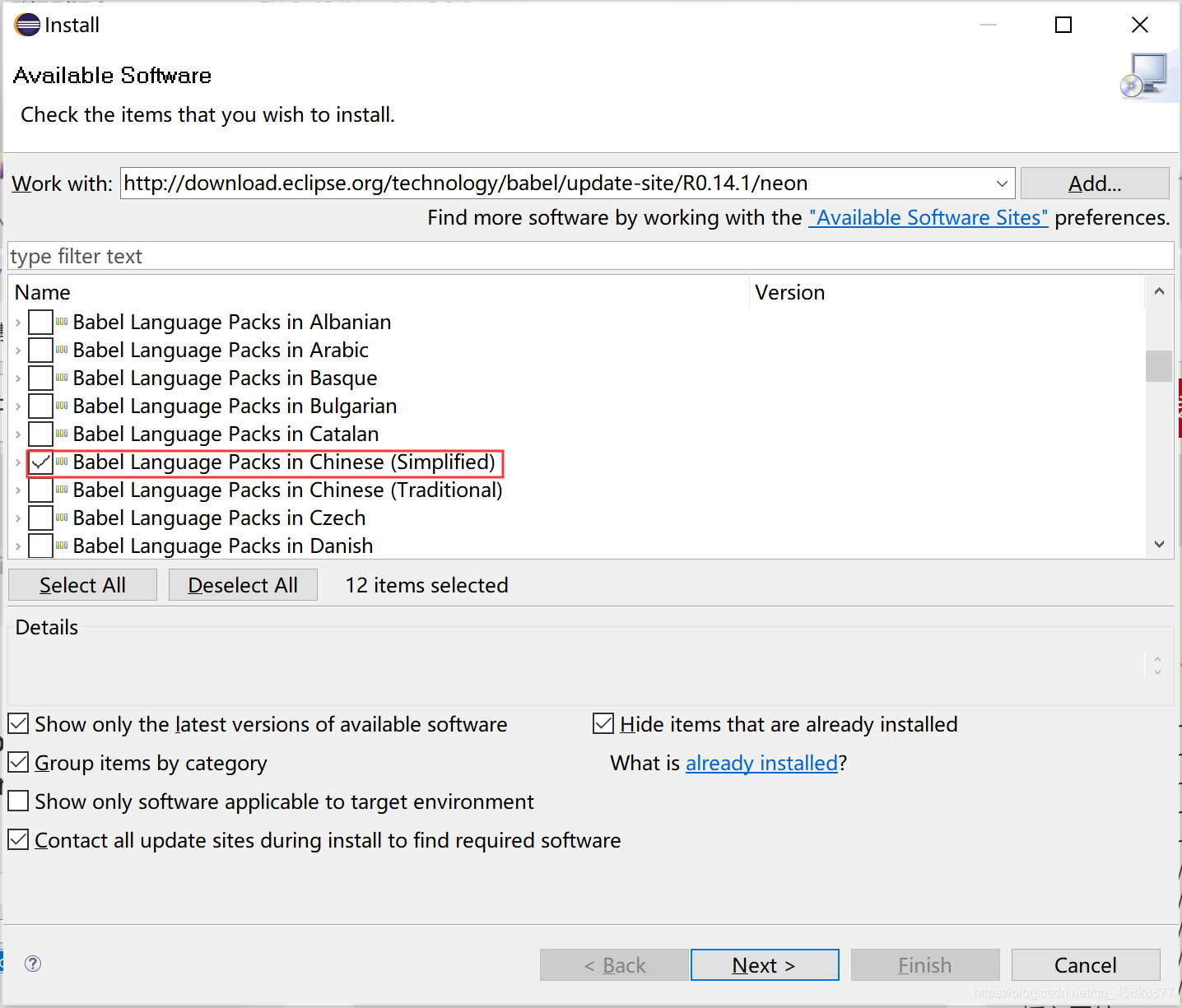Click the category icon beside Basque pack
1182x1008 pixels.
click(62, 378)
